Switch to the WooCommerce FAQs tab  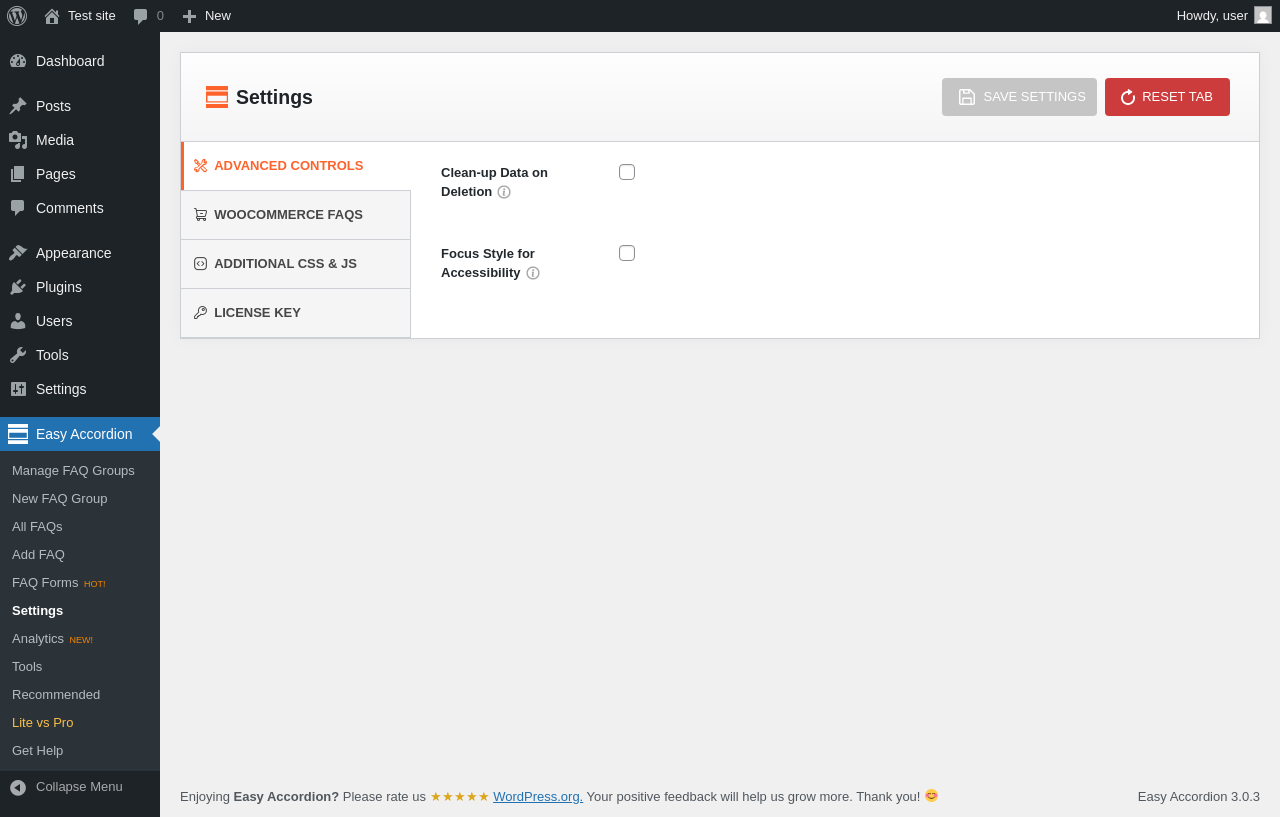click(x=288, y=215)
